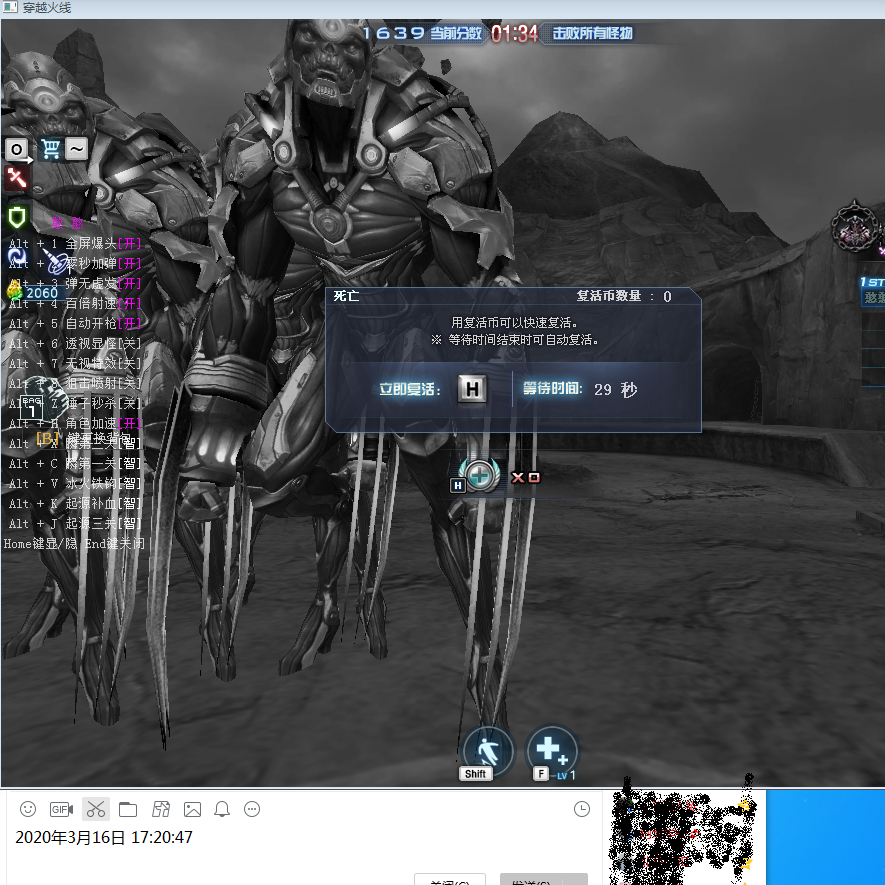Open the emoji picker in chat toolbar
885x885 pixels.
click(x=28, y=809)
